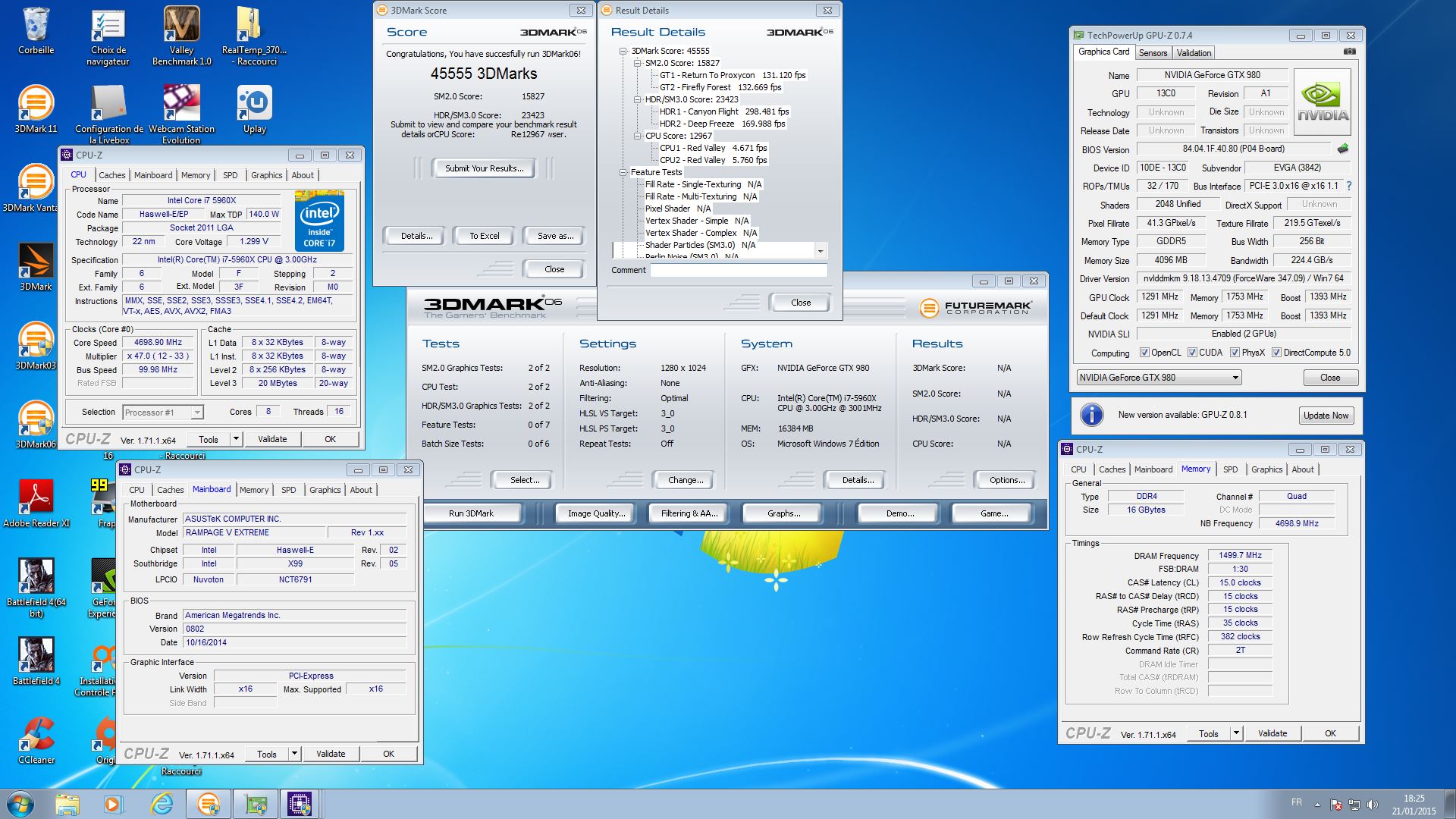Click the bus interface question mark
Image resolution: width=1456 pixels, height=819 pixels.
click(x=1348, y=186)
